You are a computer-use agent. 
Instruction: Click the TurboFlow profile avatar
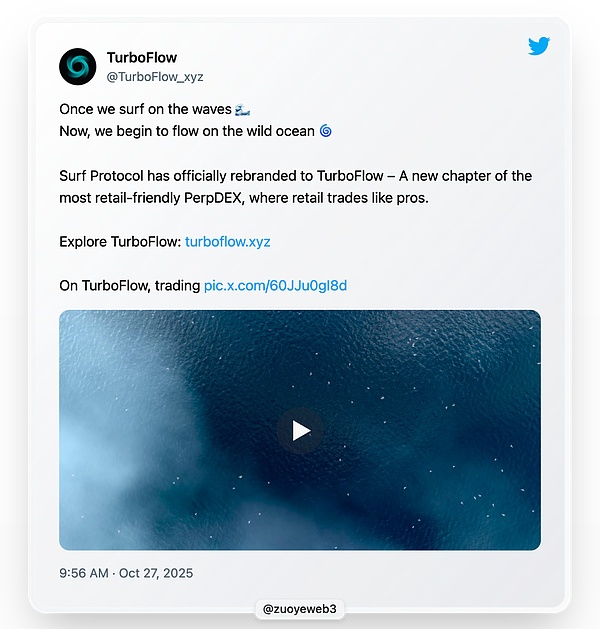tap(77, 66)
